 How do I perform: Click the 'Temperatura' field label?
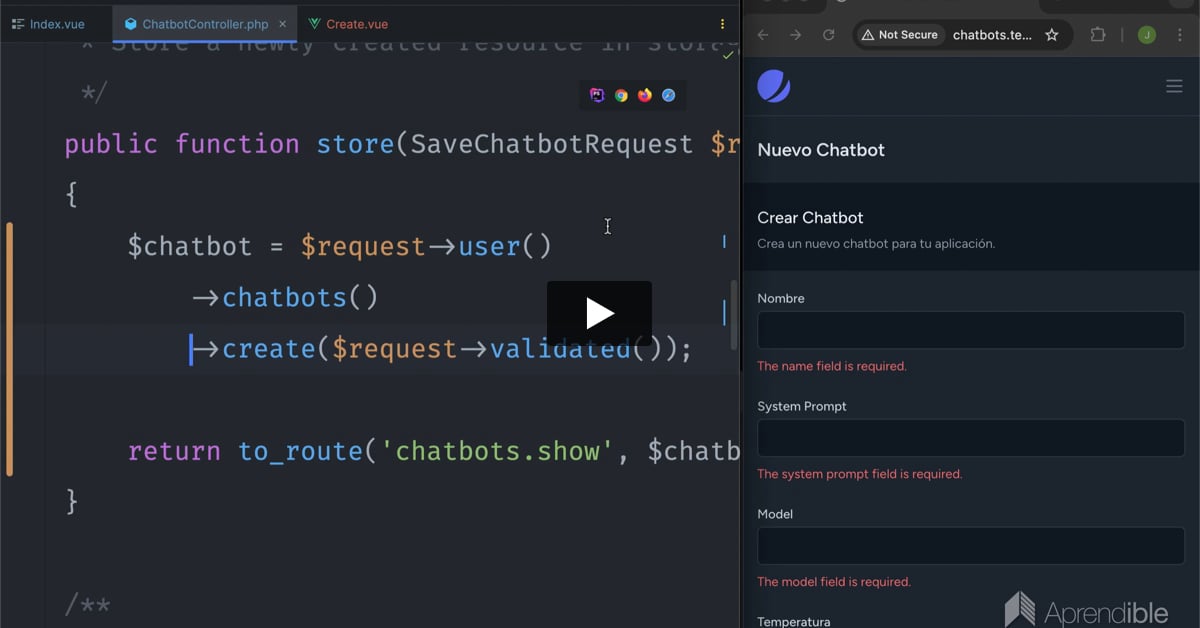794,621
